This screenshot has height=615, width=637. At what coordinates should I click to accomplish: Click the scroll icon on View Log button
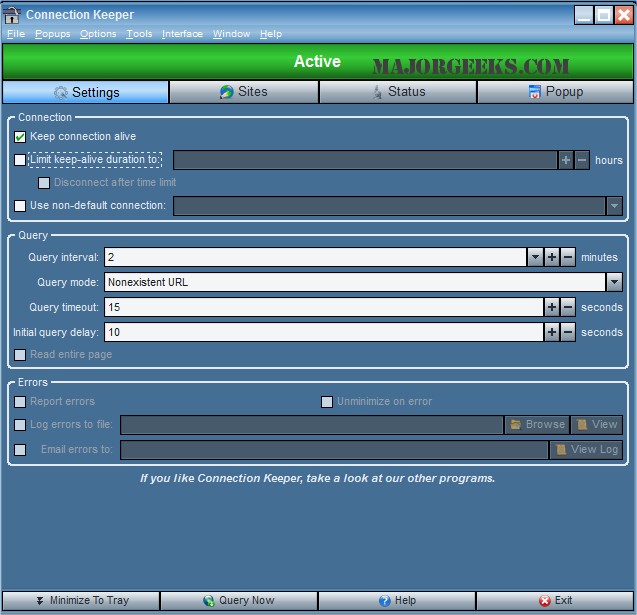tap(561, 450)
